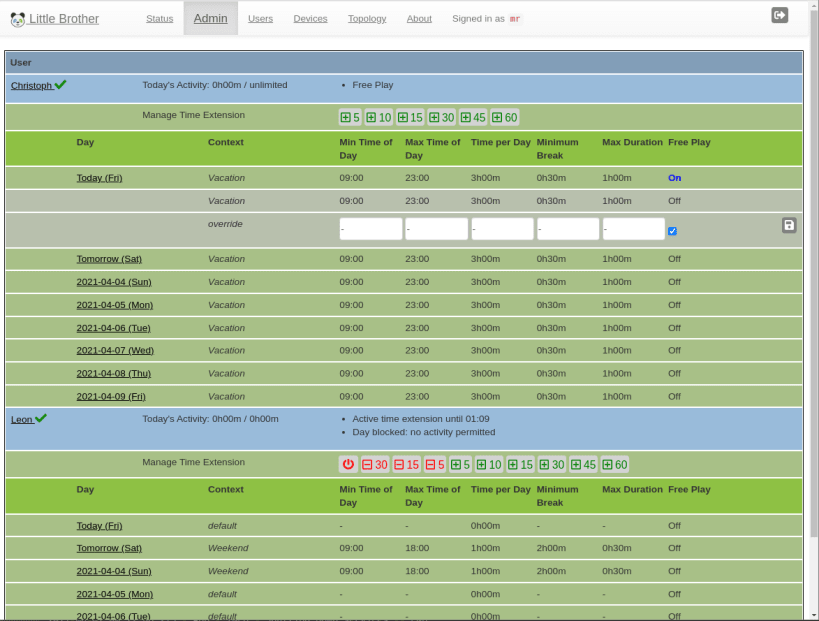Screen dimensions: 819x621
Task: Expand Christoph's 2021-04-04 (Sun) row
Action: point(114,282)
